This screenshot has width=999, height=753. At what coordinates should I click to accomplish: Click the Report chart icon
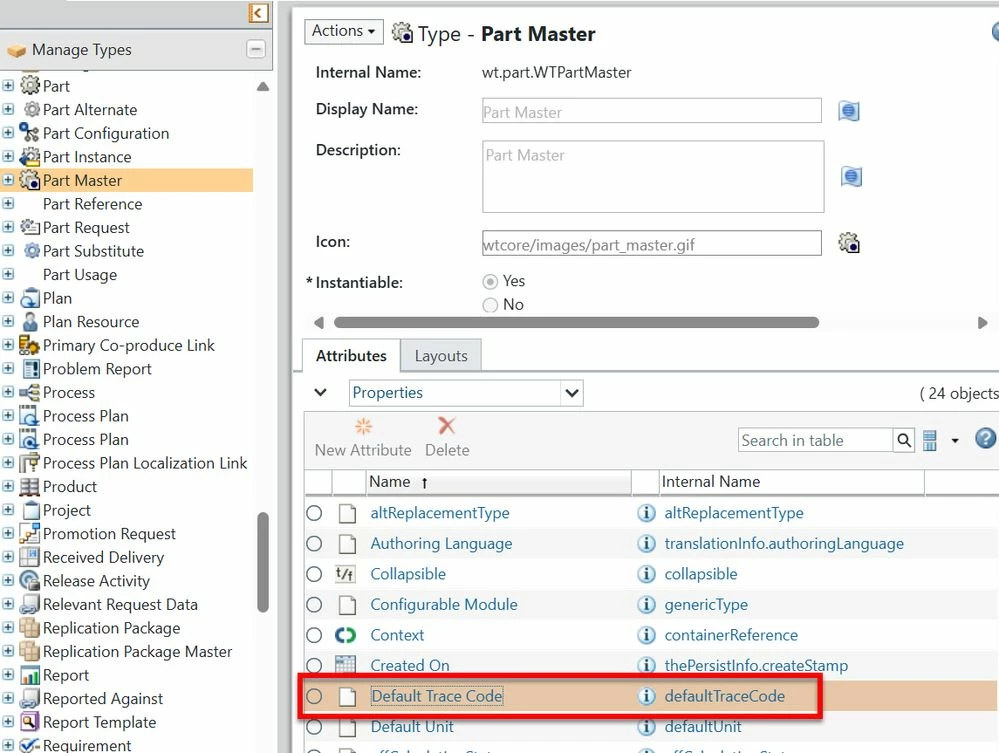tap(30, 675)
